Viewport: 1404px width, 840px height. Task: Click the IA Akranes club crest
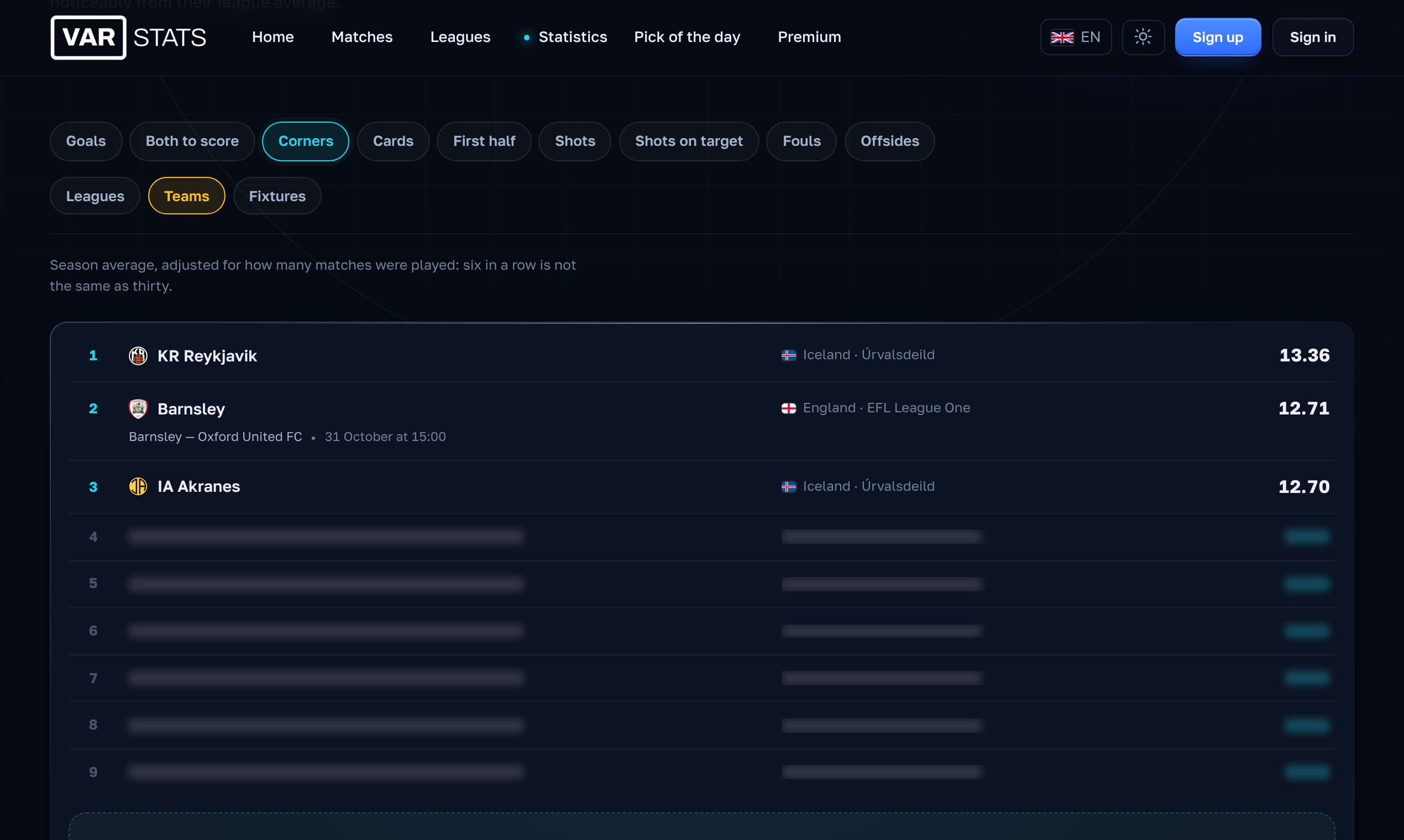pyautogui.click(x=138, y=486)
